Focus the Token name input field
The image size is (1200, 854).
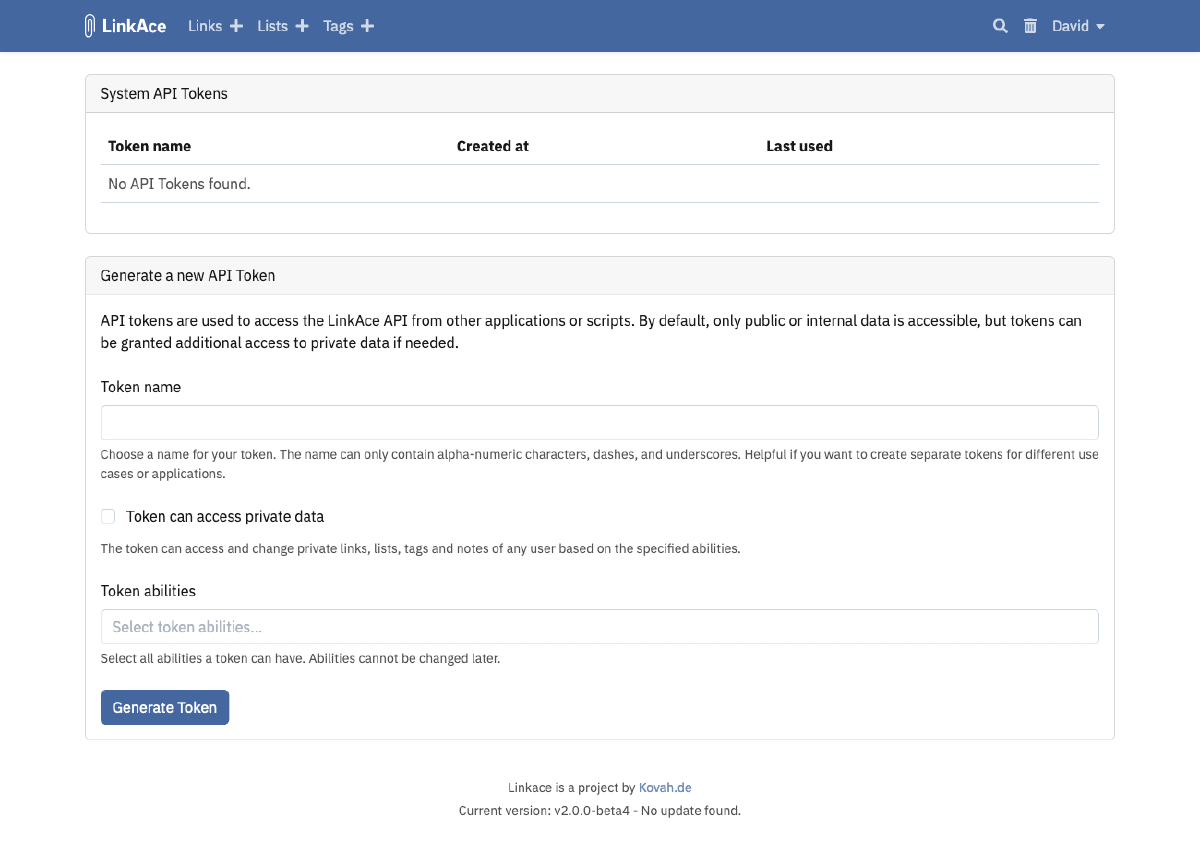pos(599,422)
